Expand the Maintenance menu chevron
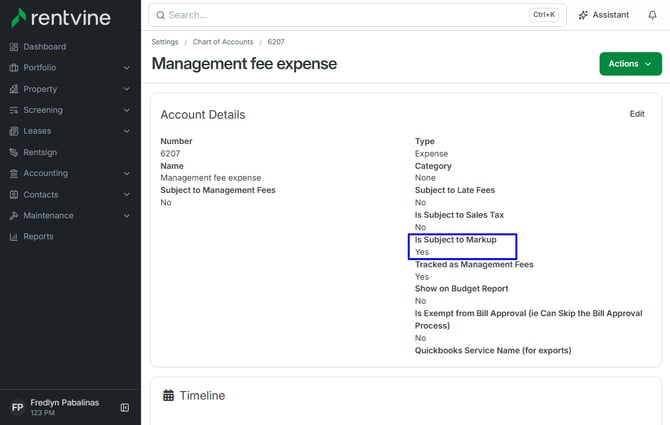Image resolution: width=670 pixels, height=425 pixels. click(126, 216)
